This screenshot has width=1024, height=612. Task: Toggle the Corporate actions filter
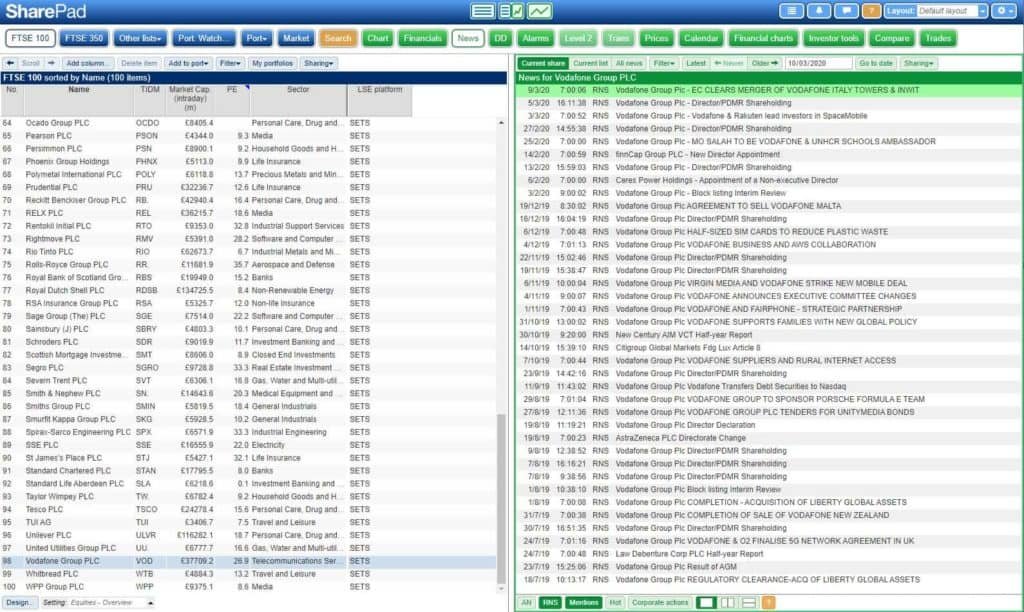(x=660, y=602)
